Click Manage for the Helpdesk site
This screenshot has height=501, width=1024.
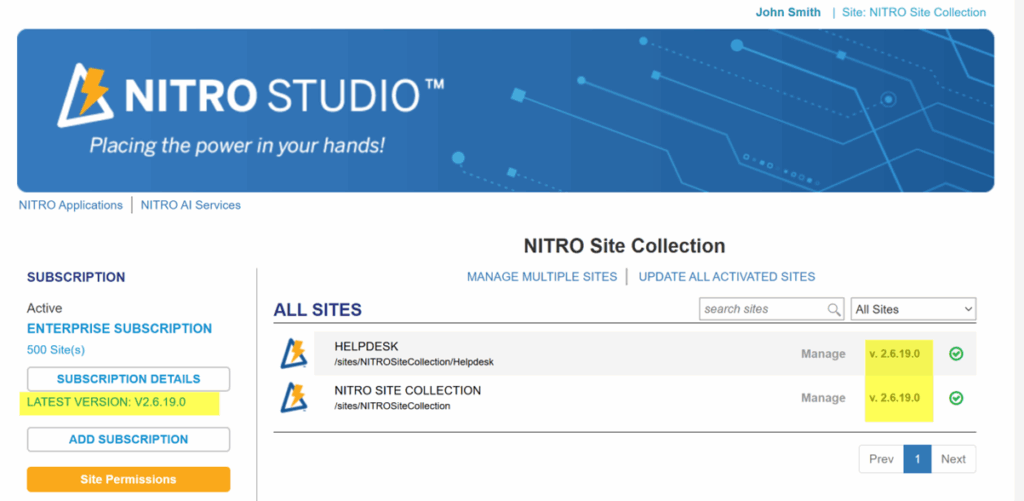coord(823,354)
